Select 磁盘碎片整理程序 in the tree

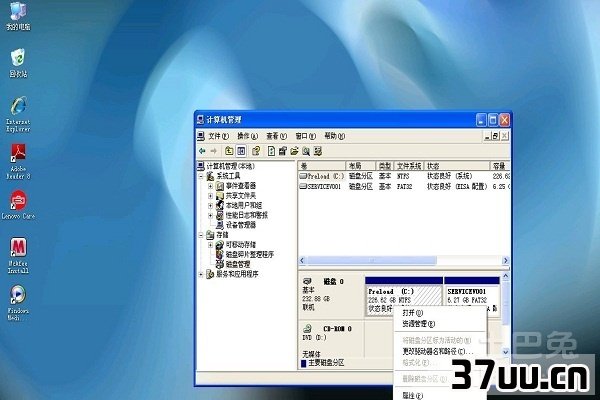tap(250, 255)
